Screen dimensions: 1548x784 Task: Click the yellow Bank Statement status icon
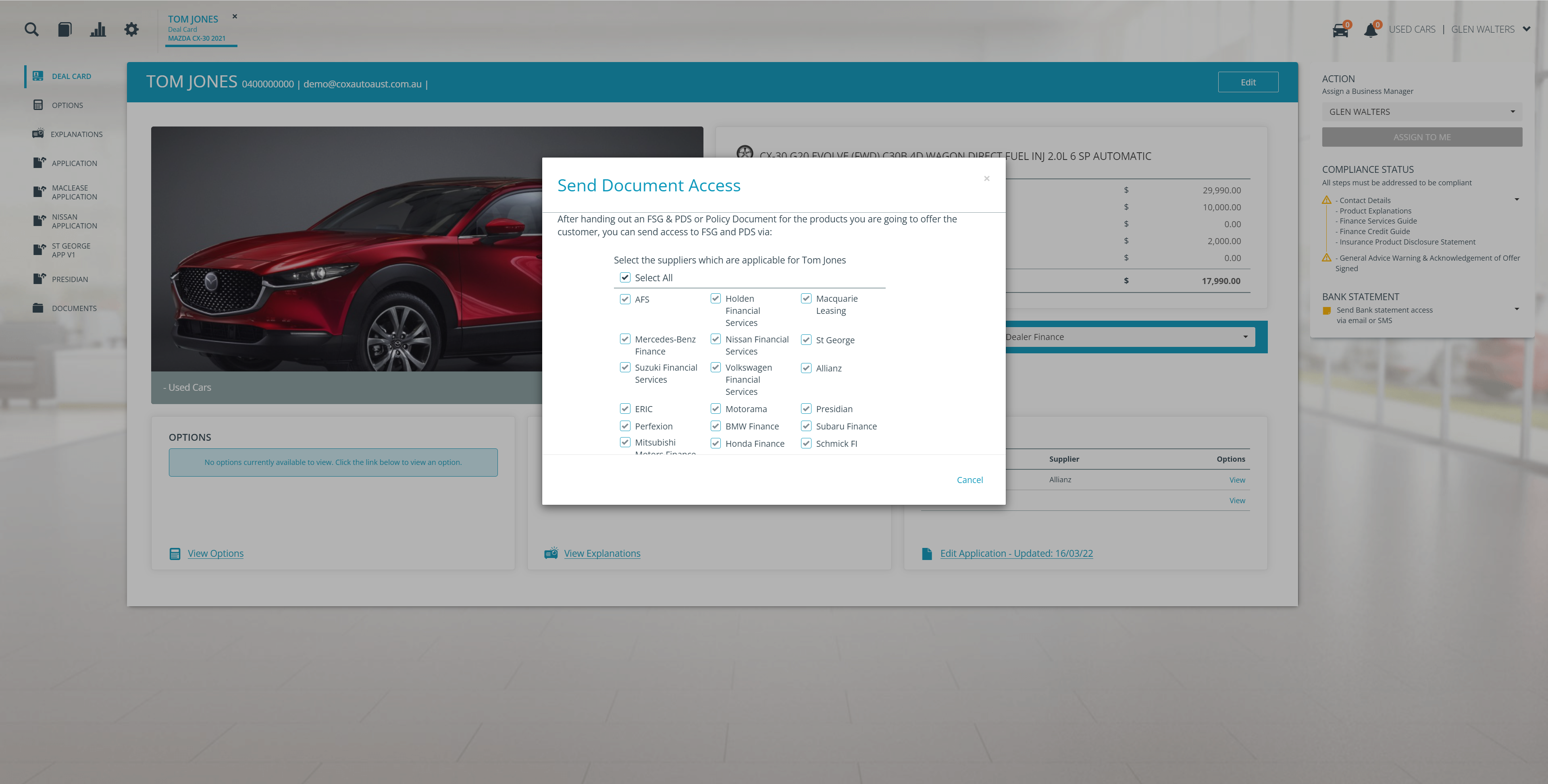coord(1327,311)
